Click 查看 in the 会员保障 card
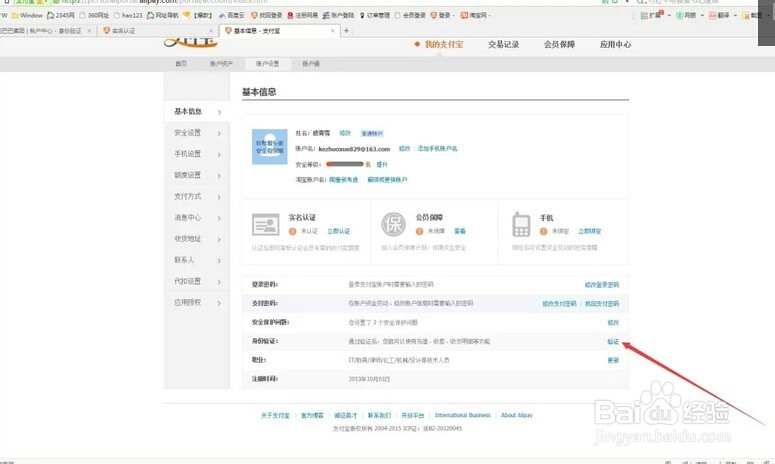 [x=460, y=231]
